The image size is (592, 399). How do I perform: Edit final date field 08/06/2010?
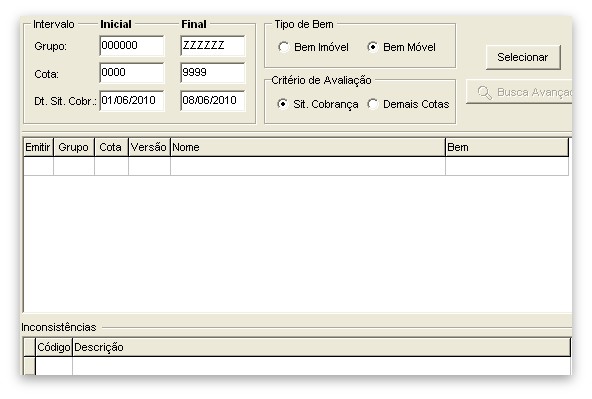(213, 100)
